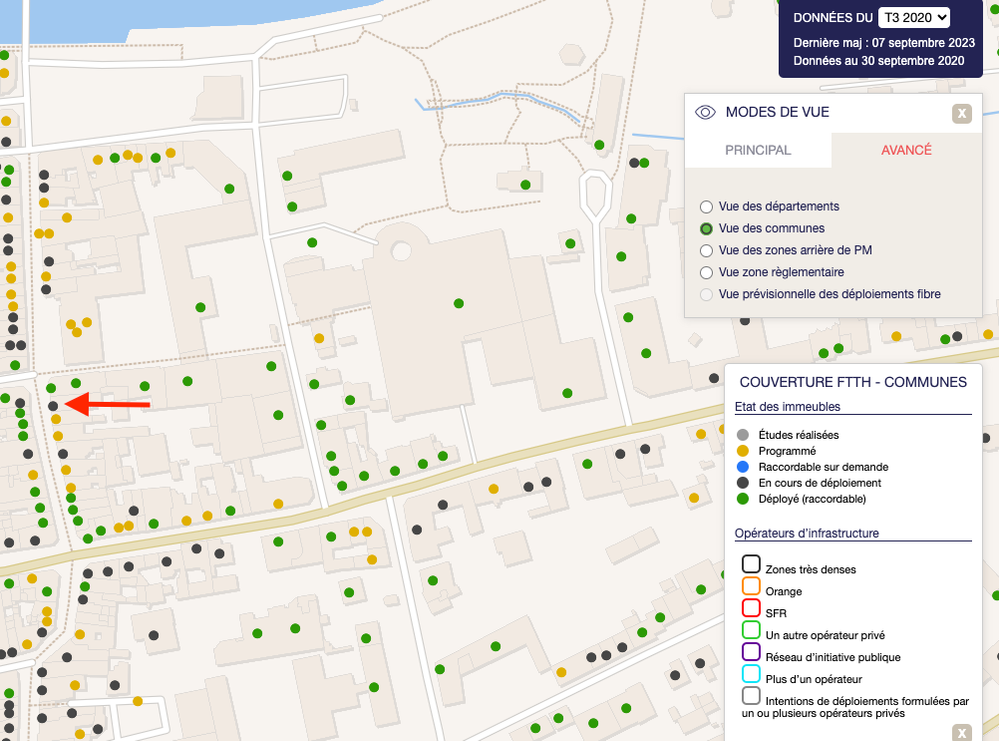
Task: Click the yellow Programmé legend dot
Action: pyautogui.click(x=742, y=451)
